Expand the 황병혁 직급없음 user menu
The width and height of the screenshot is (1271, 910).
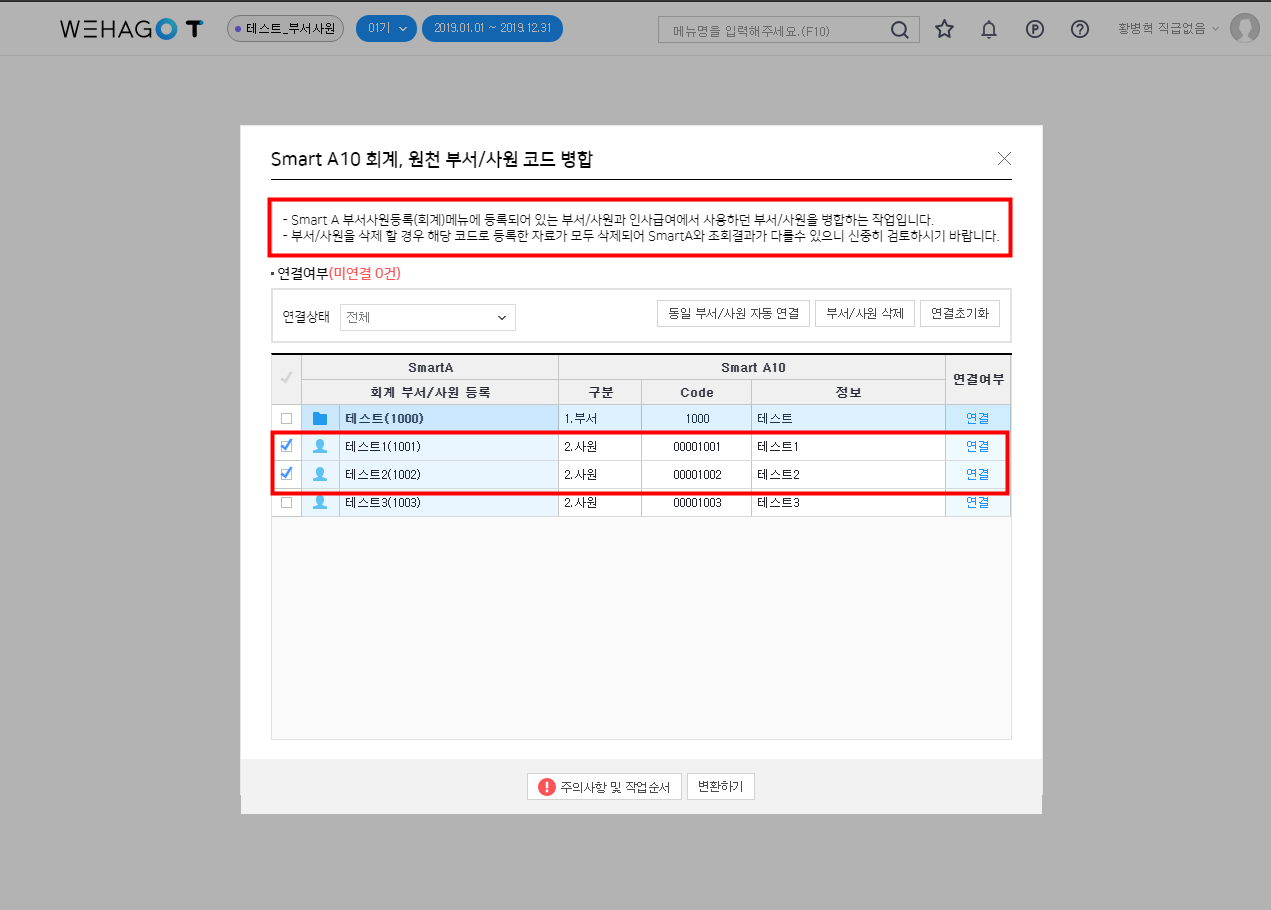[1168, 29]
